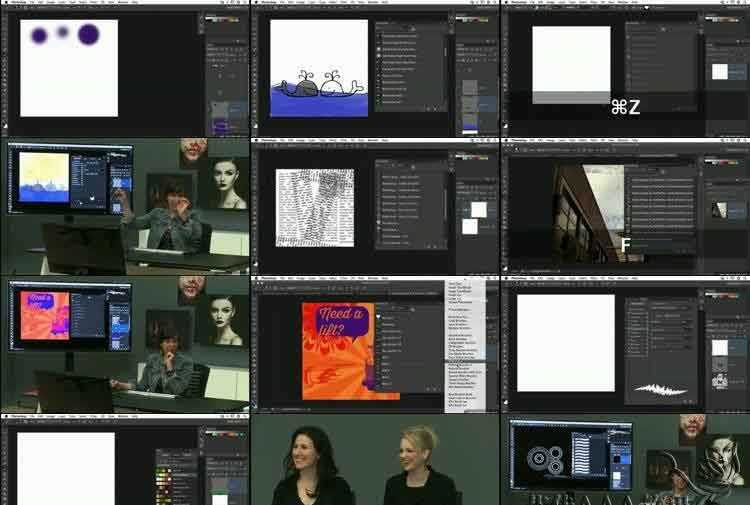
Task: Select the blue water layer thumbnail in whale frame
Action: (469, 124)
